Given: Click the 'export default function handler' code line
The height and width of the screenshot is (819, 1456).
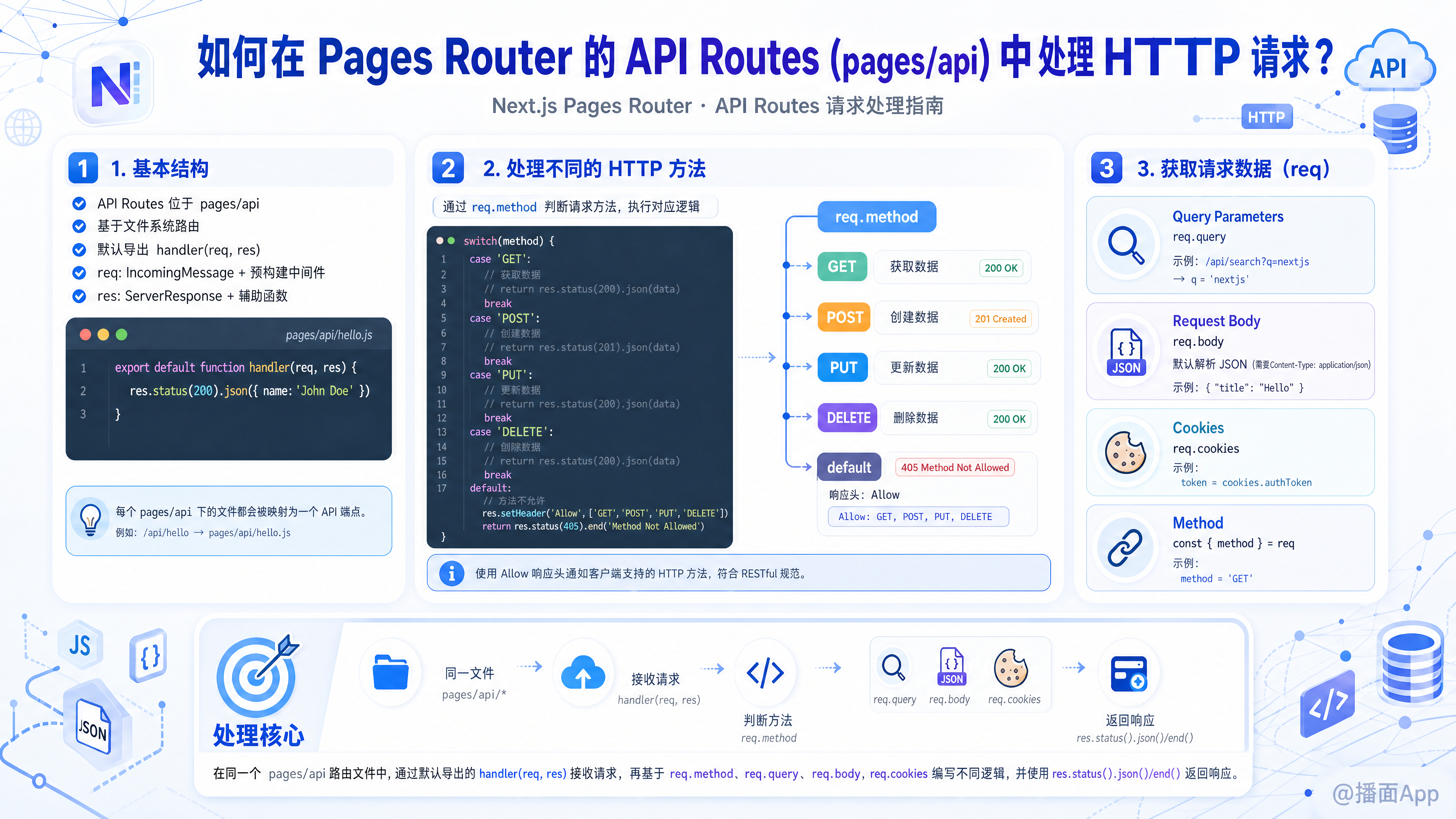Looking at the screenshot, I should (236, 367).
